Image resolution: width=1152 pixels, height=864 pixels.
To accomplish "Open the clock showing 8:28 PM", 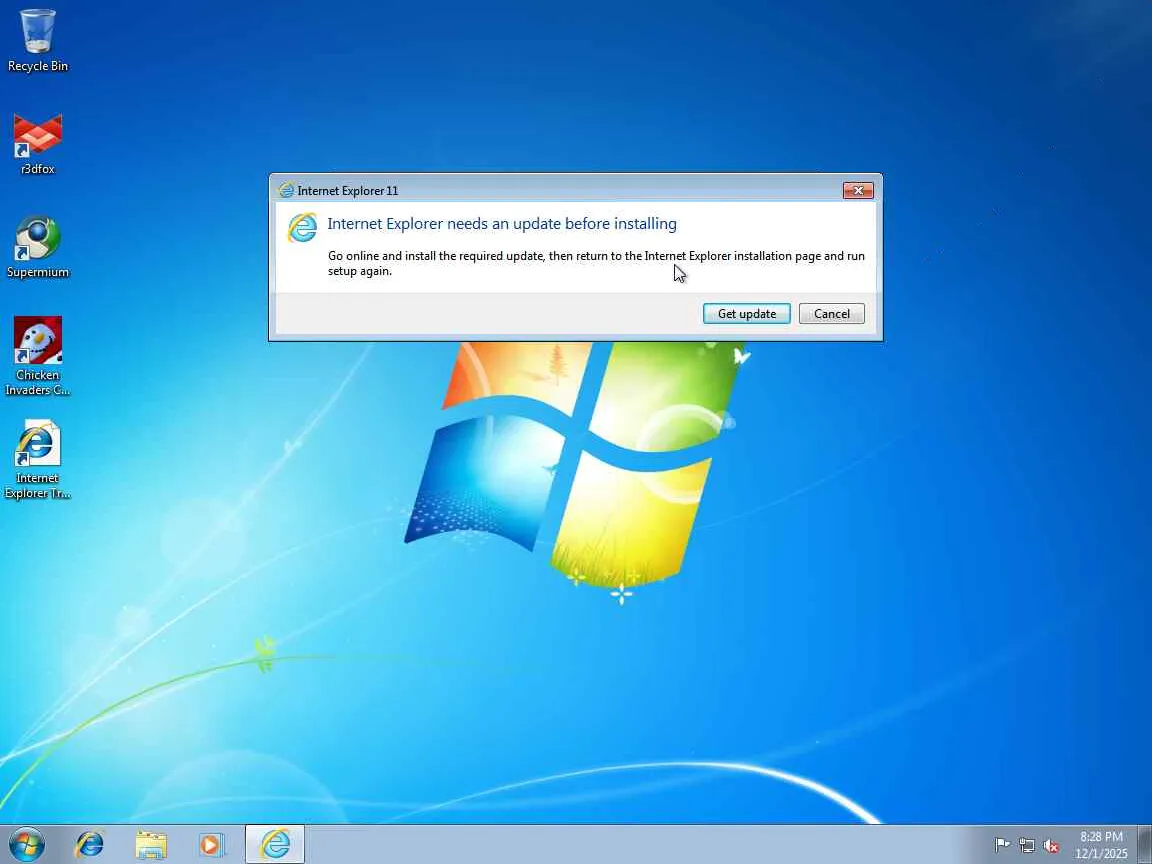I will pos(1101,845).
